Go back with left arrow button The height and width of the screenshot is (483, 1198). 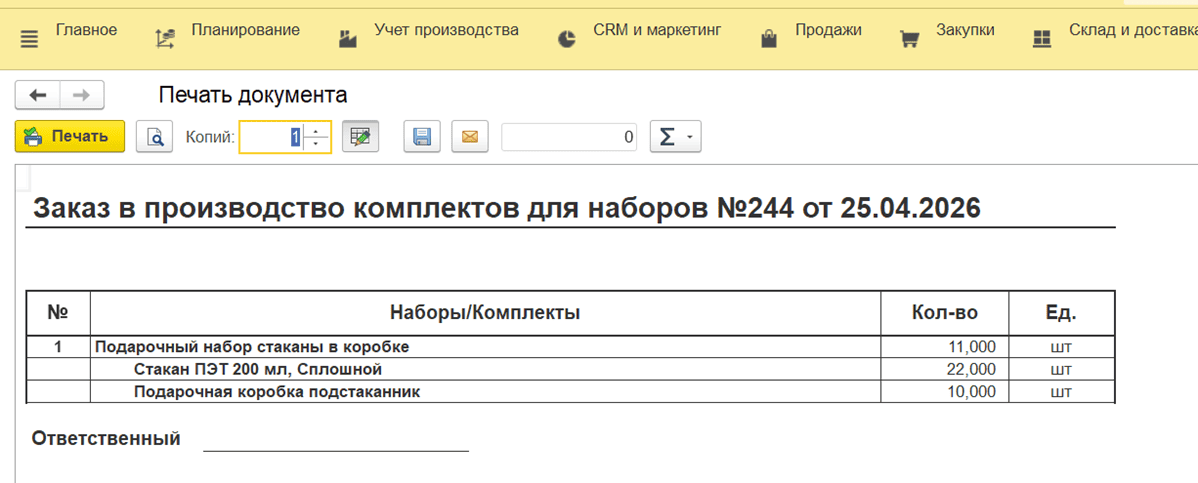coord(38,95)
